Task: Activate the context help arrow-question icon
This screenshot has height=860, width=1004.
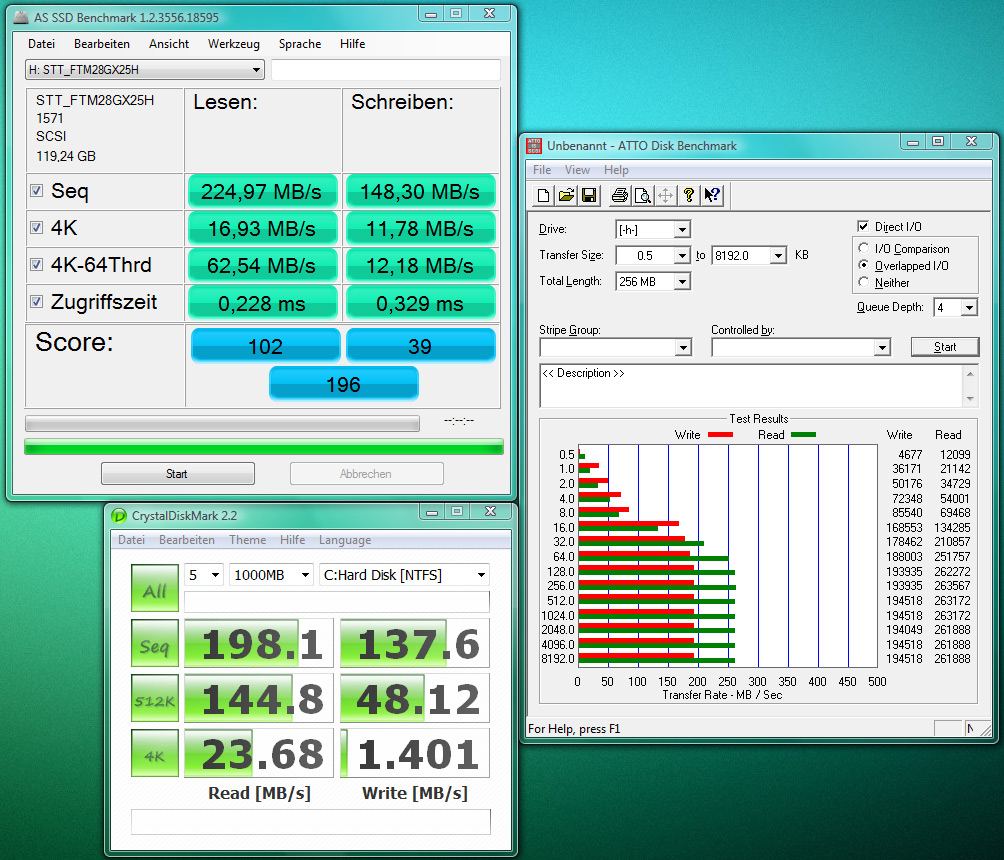Action: (712, 195)
